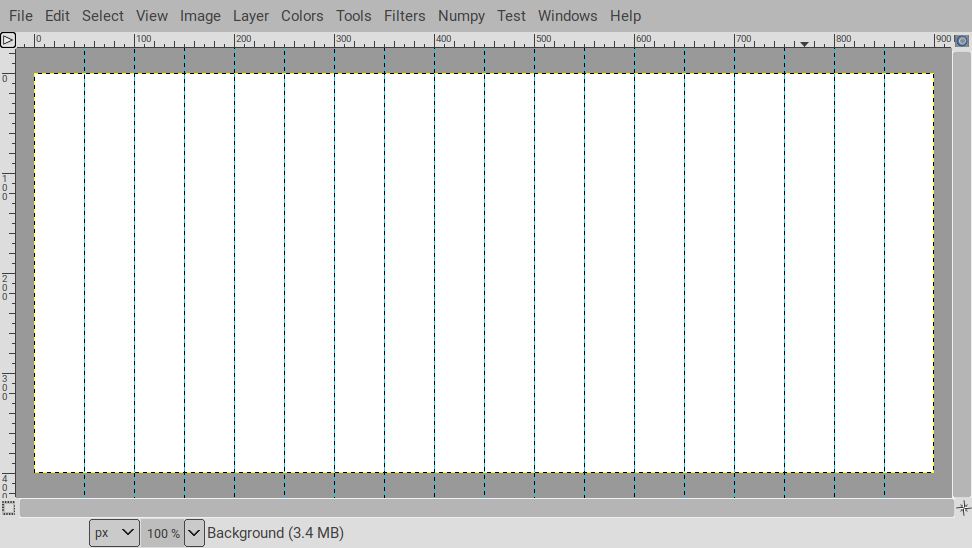Open the Select menu
This screenshot has width=972, height=548.
coord(102,15)
